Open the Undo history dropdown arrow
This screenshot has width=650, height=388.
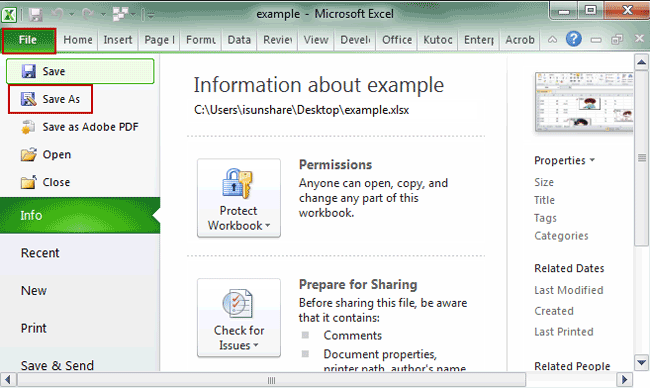(x=71, y=15)
